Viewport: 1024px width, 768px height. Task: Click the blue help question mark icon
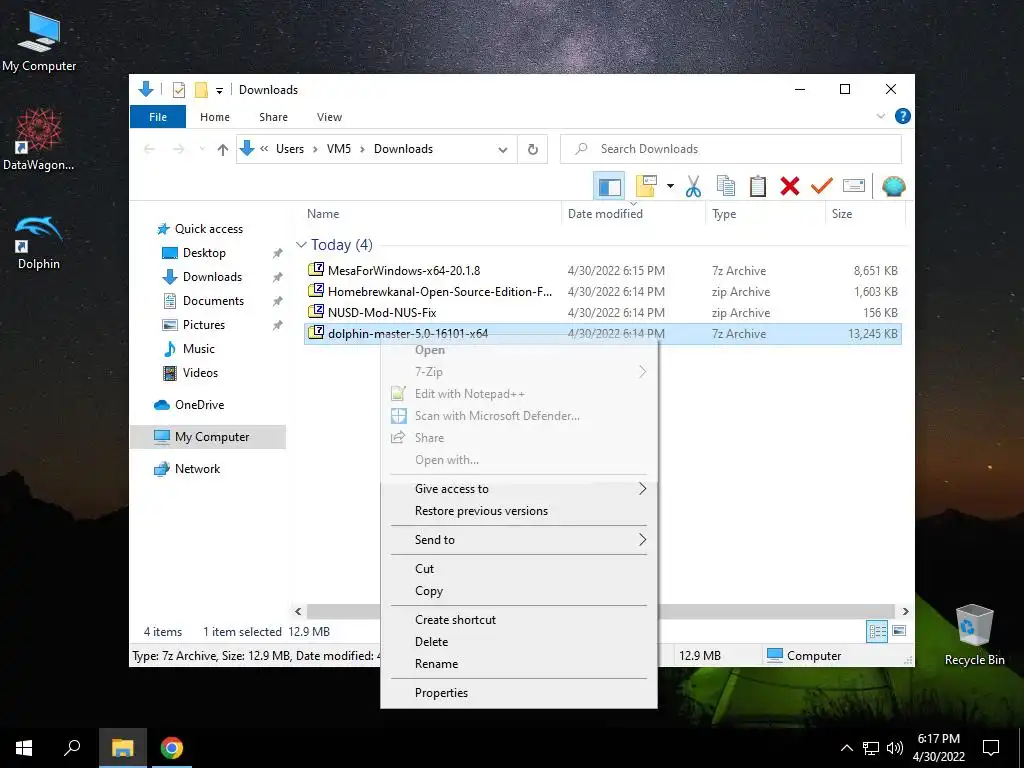903,116
